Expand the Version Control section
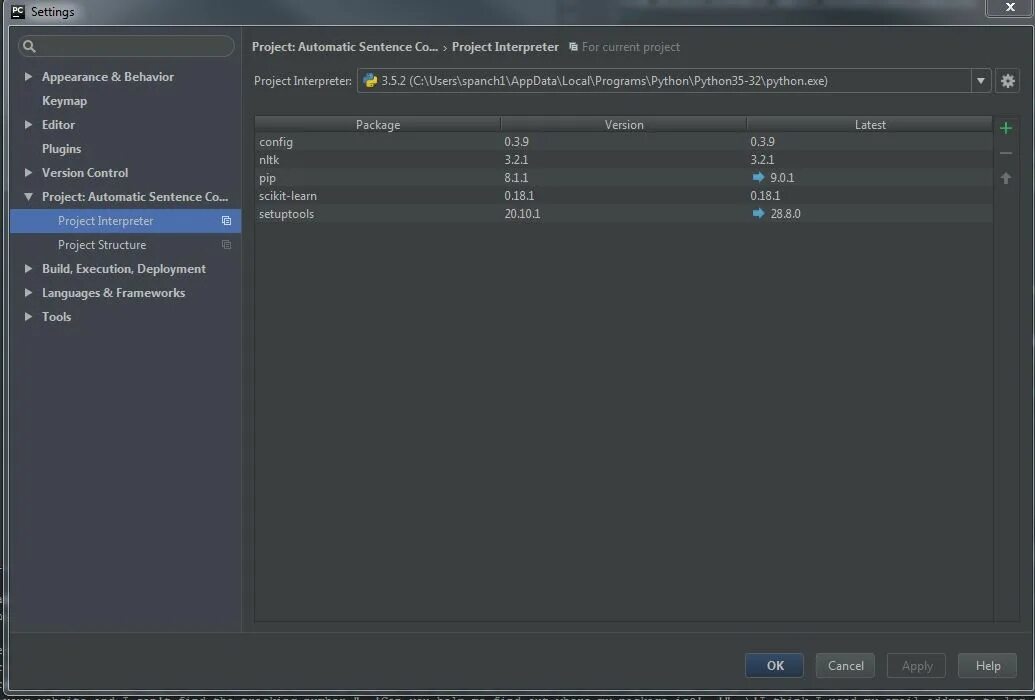The image size is (1035, 700). pyautogui.click(x=28, y=172)
